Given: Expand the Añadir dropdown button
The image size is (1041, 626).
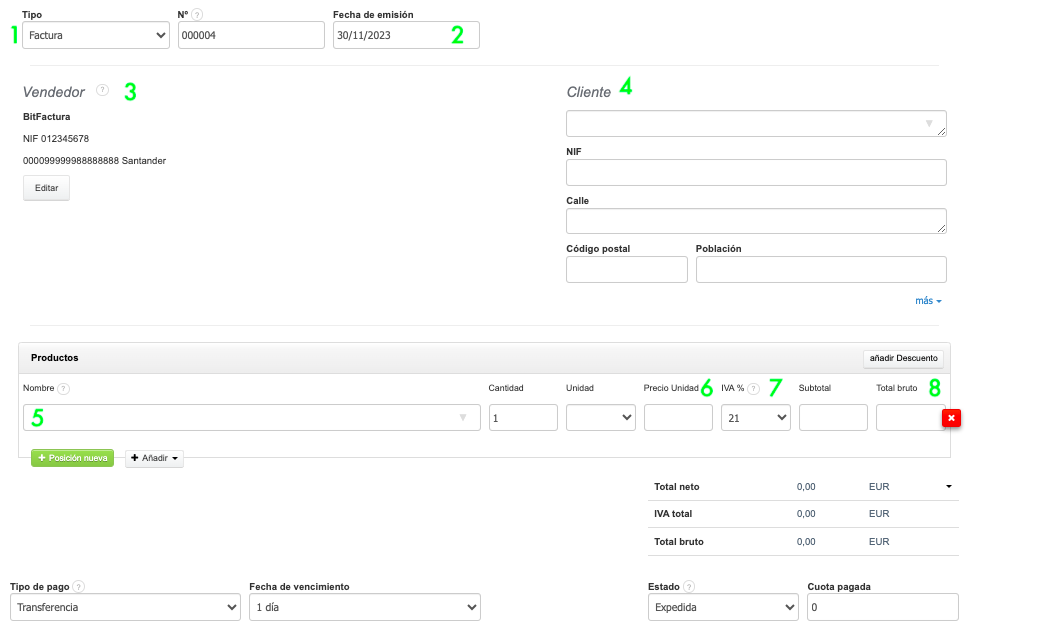Looking at the screenshot, I should (x=154, y=458).
